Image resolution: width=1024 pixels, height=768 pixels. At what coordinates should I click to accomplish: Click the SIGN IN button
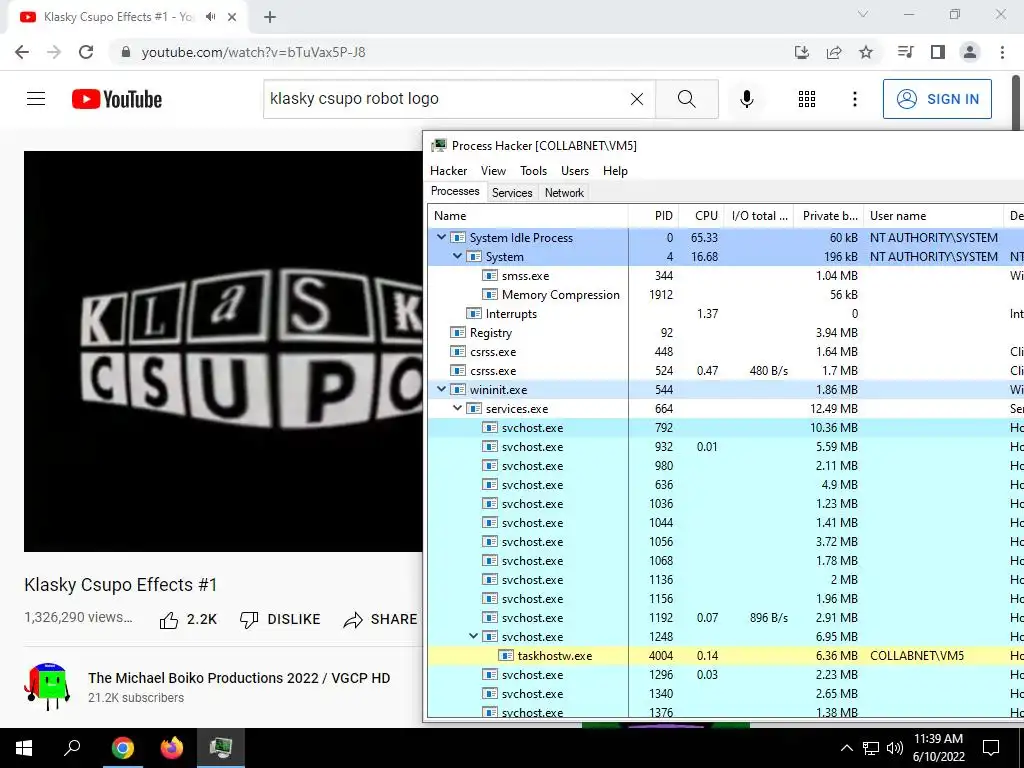937,99
